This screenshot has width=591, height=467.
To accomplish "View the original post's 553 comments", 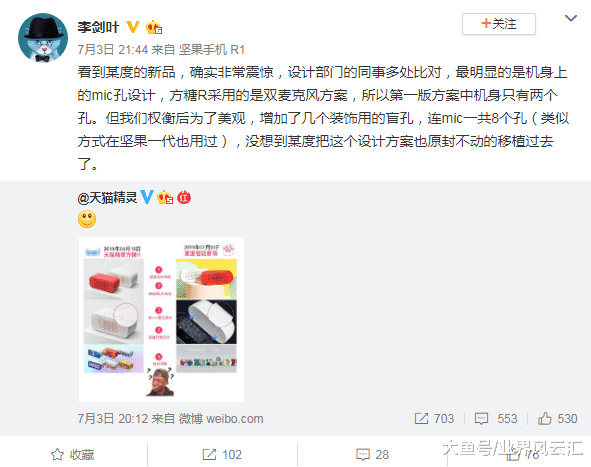I will pyautogui.click(x=496, y=419).
